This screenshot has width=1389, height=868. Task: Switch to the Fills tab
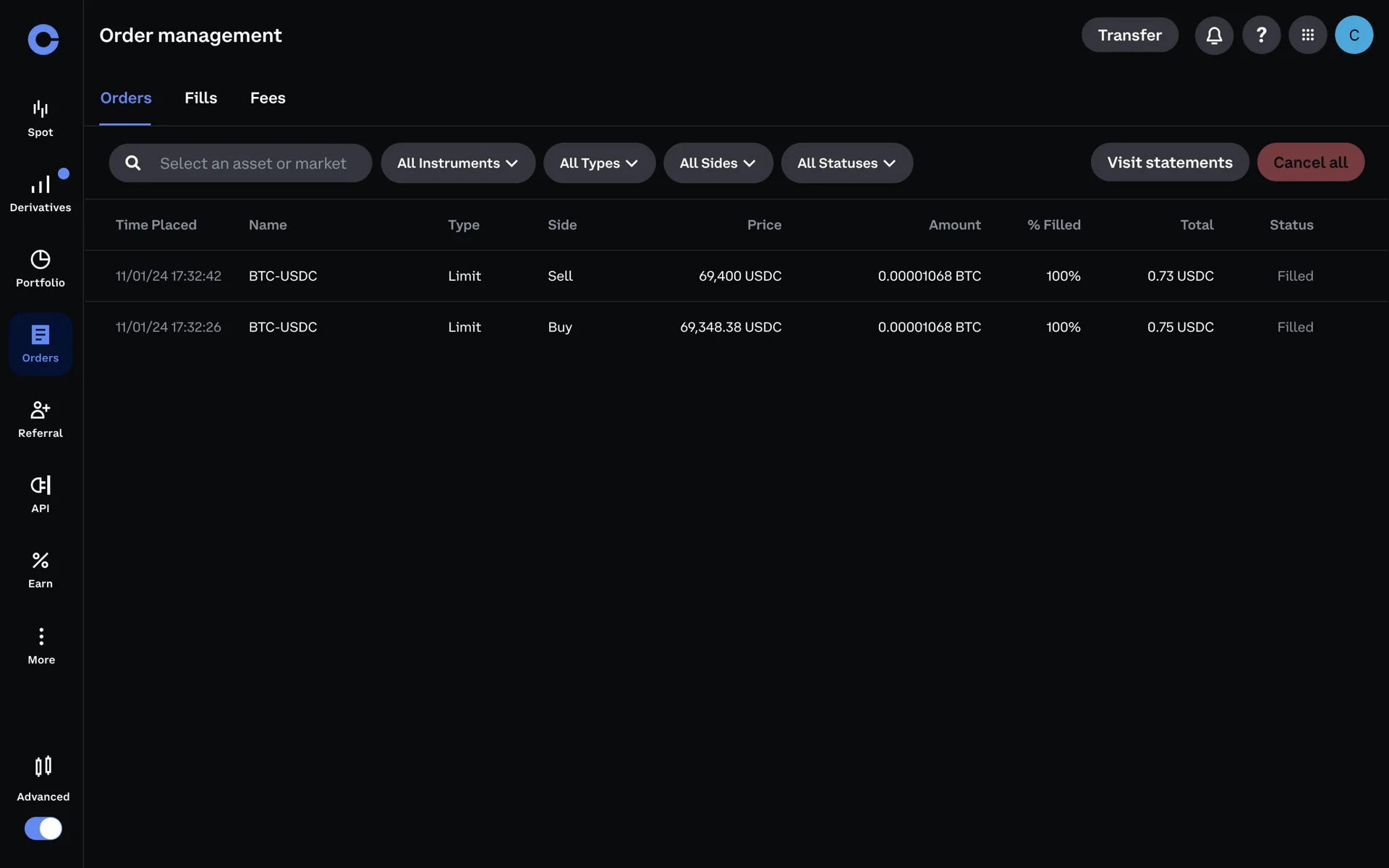[x=200, y=98]
